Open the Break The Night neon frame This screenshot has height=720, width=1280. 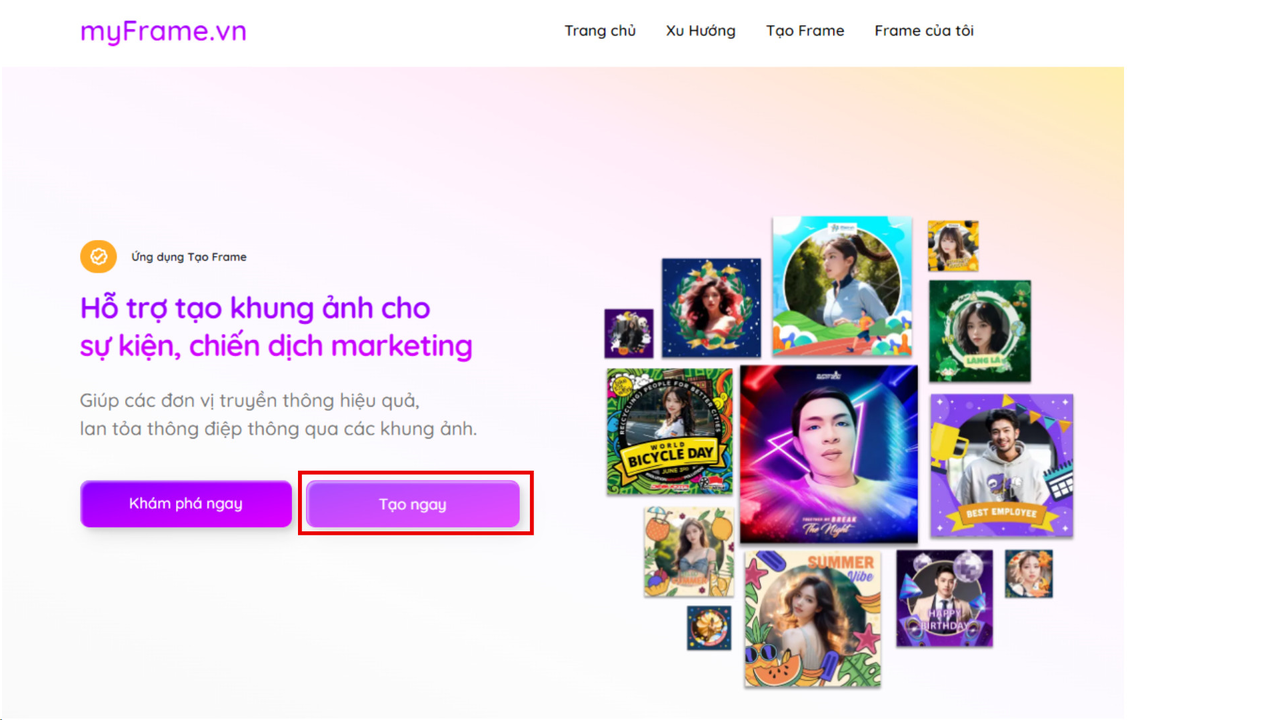pyautogui.click(x=829, y=454)
